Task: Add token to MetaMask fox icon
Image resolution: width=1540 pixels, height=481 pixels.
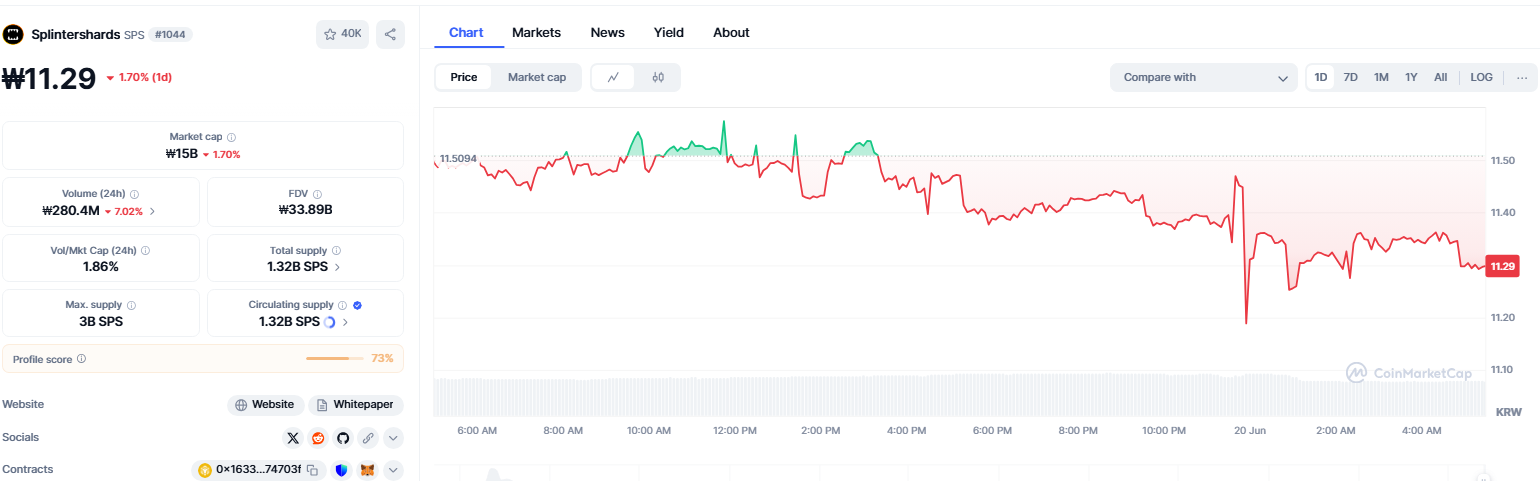Action: (x=367, y=470)
